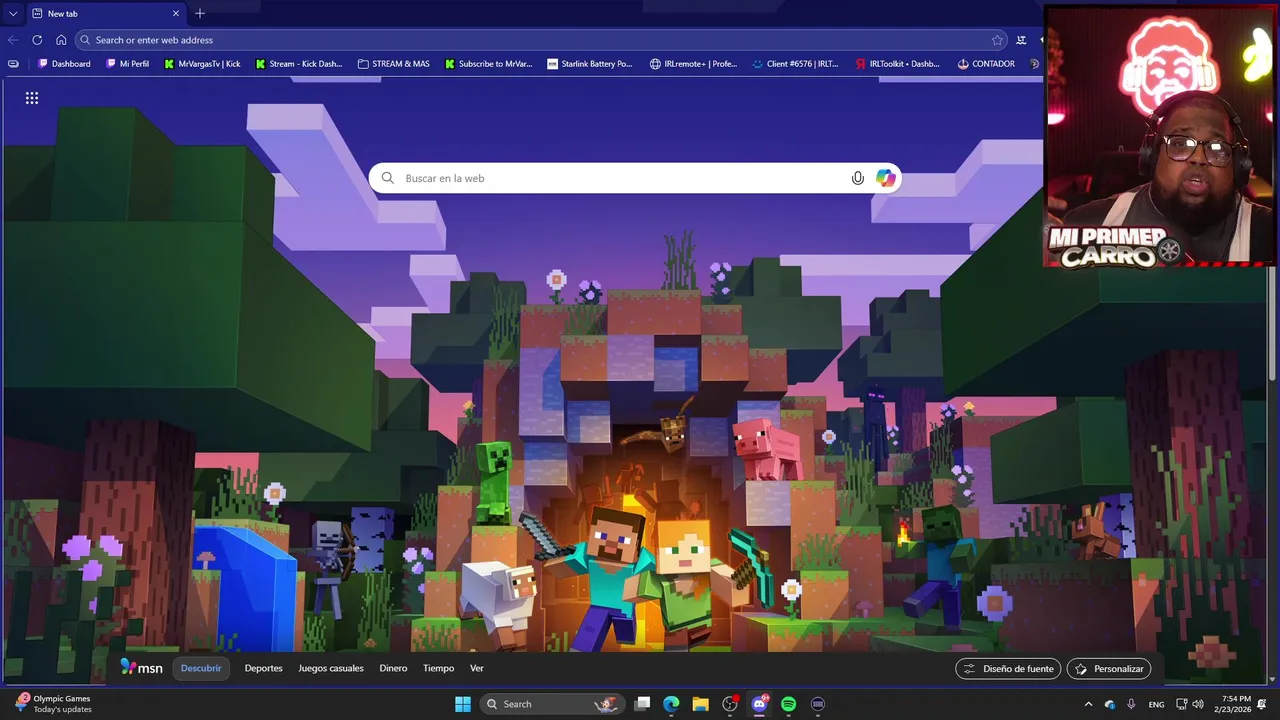Close the New tab tab

point(176,14)
